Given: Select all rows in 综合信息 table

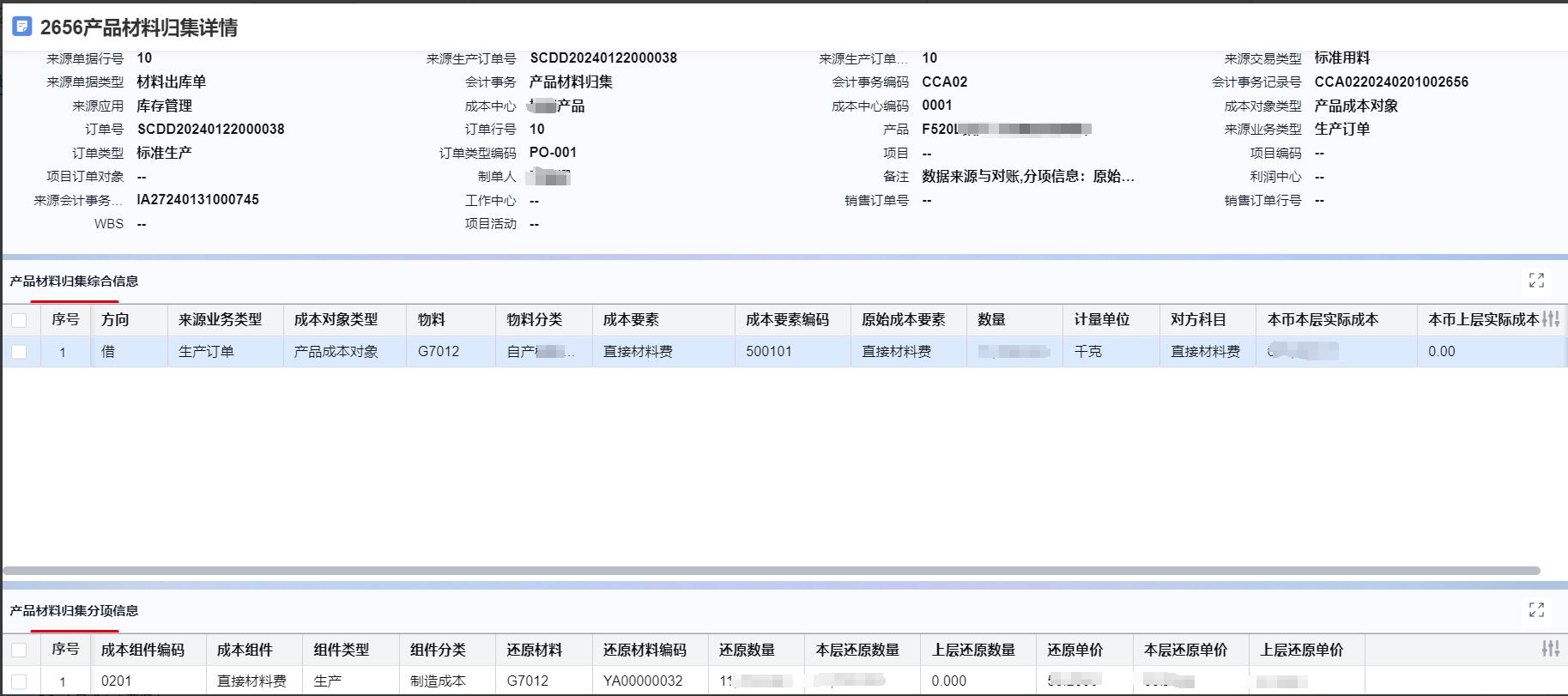Looking at the screenshot, I should (19, 320).
